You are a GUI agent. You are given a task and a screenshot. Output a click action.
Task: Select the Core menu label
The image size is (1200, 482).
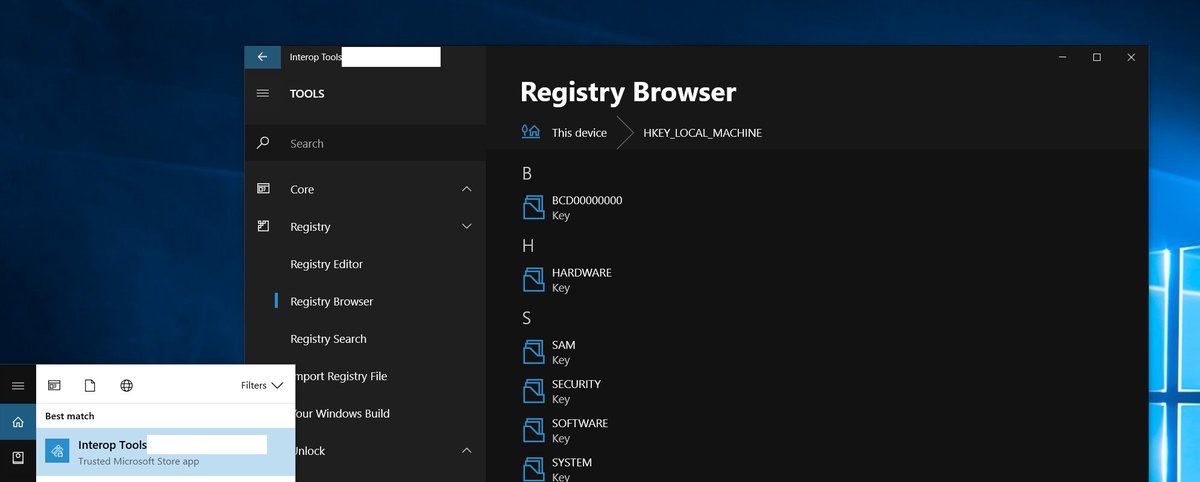coord(302,189)
